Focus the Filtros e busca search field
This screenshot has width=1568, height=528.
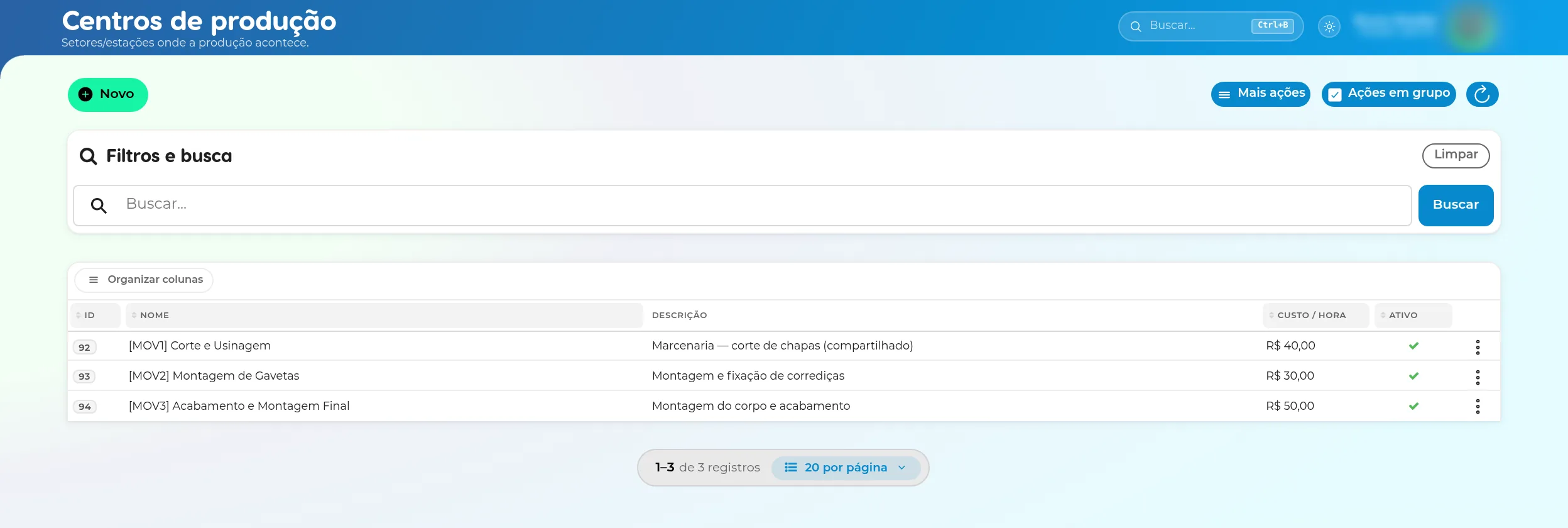coord(743,205)
